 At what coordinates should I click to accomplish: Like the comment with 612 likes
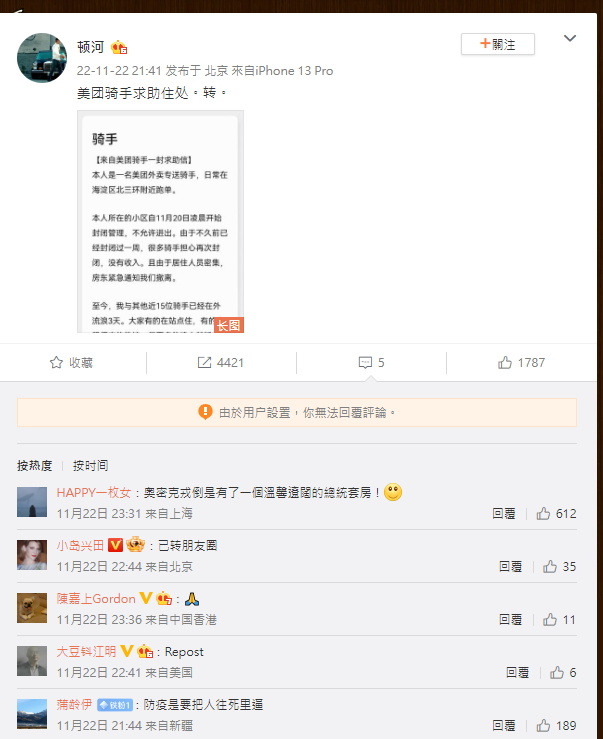[x=543, y=513]
